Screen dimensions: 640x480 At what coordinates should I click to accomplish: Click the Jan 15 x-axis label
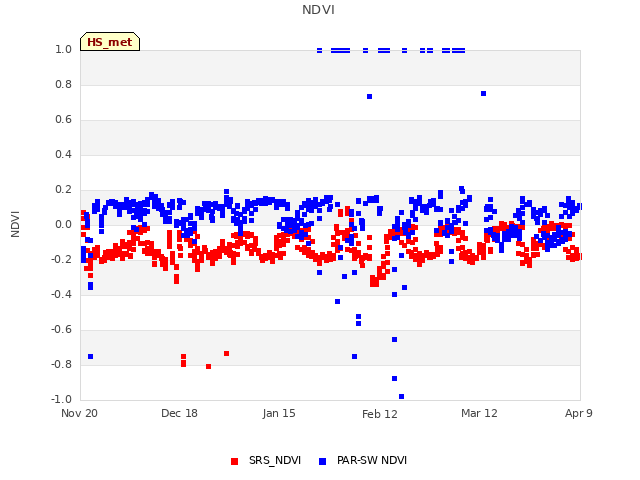click(x=279, y=413)
